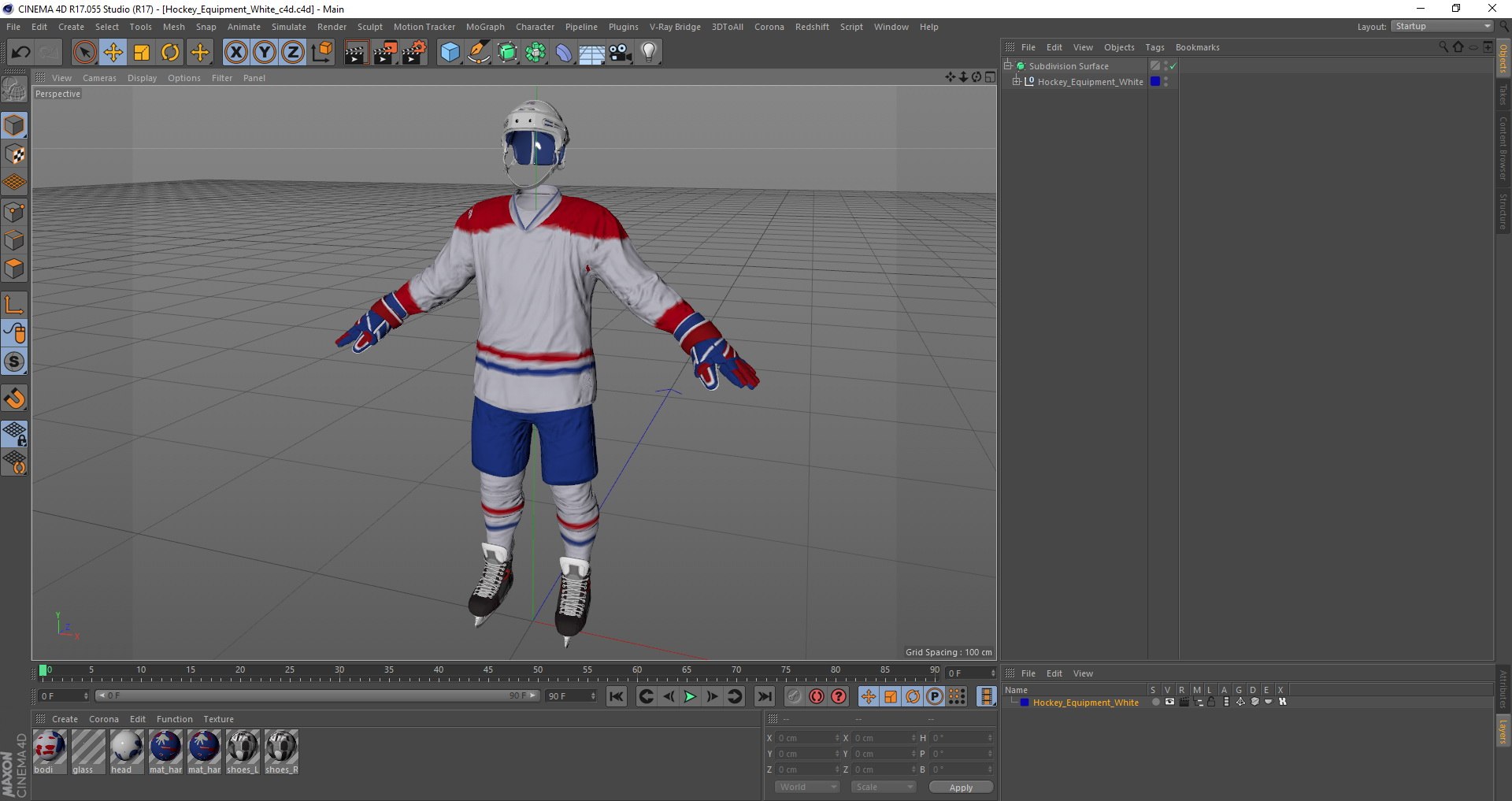Toggle coordinate system icon
Viewport: 1512px width, 801px height.
[322, 53]
